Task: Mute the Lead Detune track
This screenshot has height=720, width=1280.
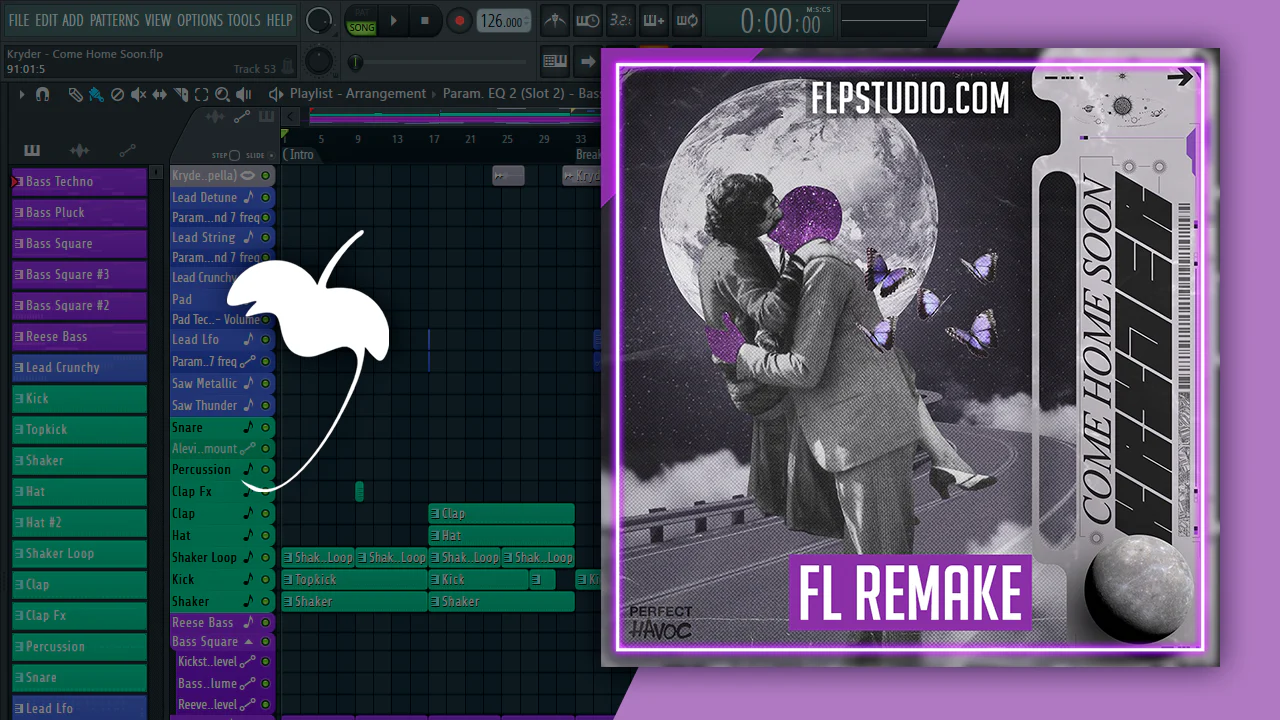Action: tap(266, 198)
